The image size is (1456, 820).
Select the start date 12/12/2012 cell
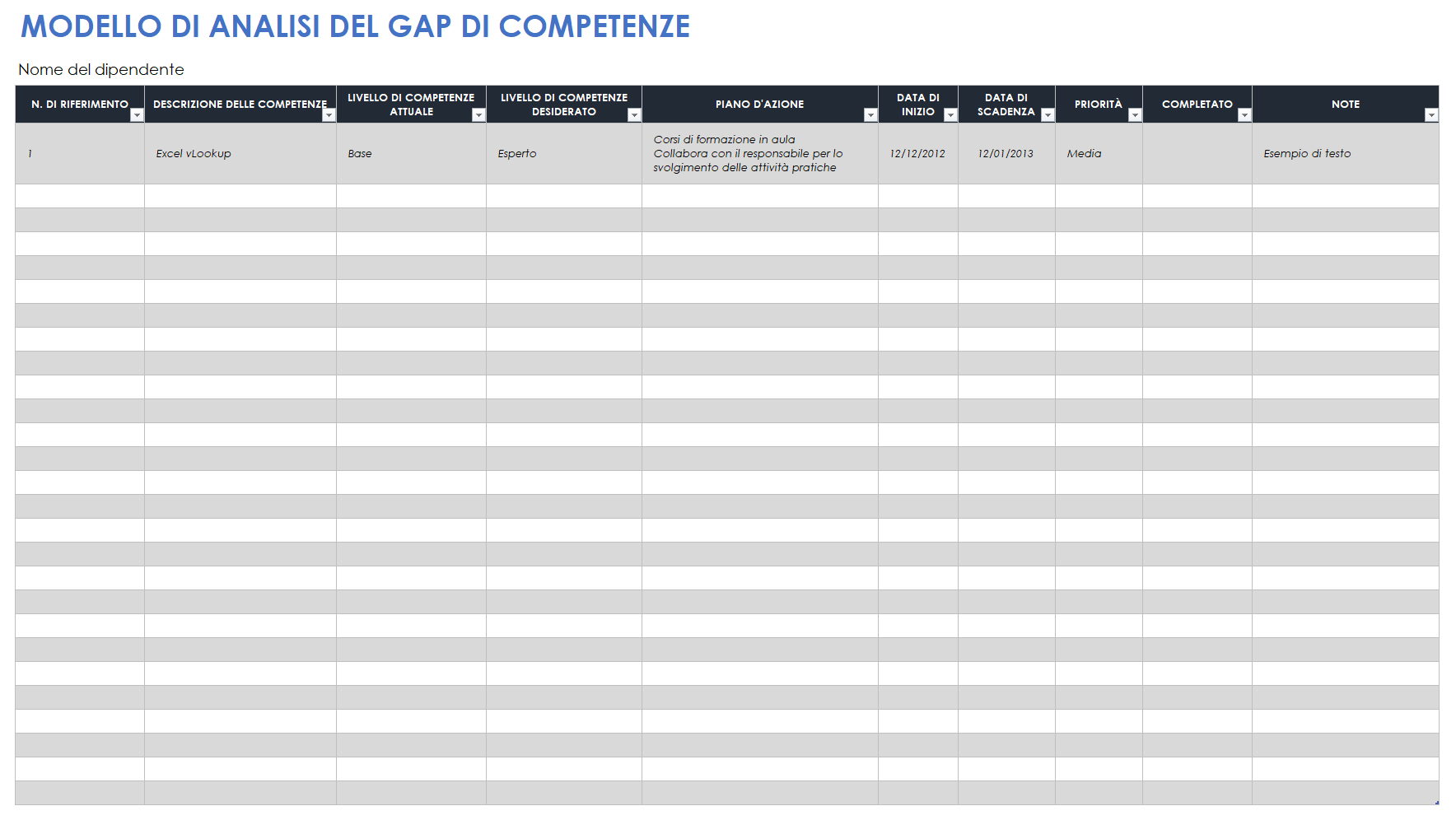pos(918,153)
